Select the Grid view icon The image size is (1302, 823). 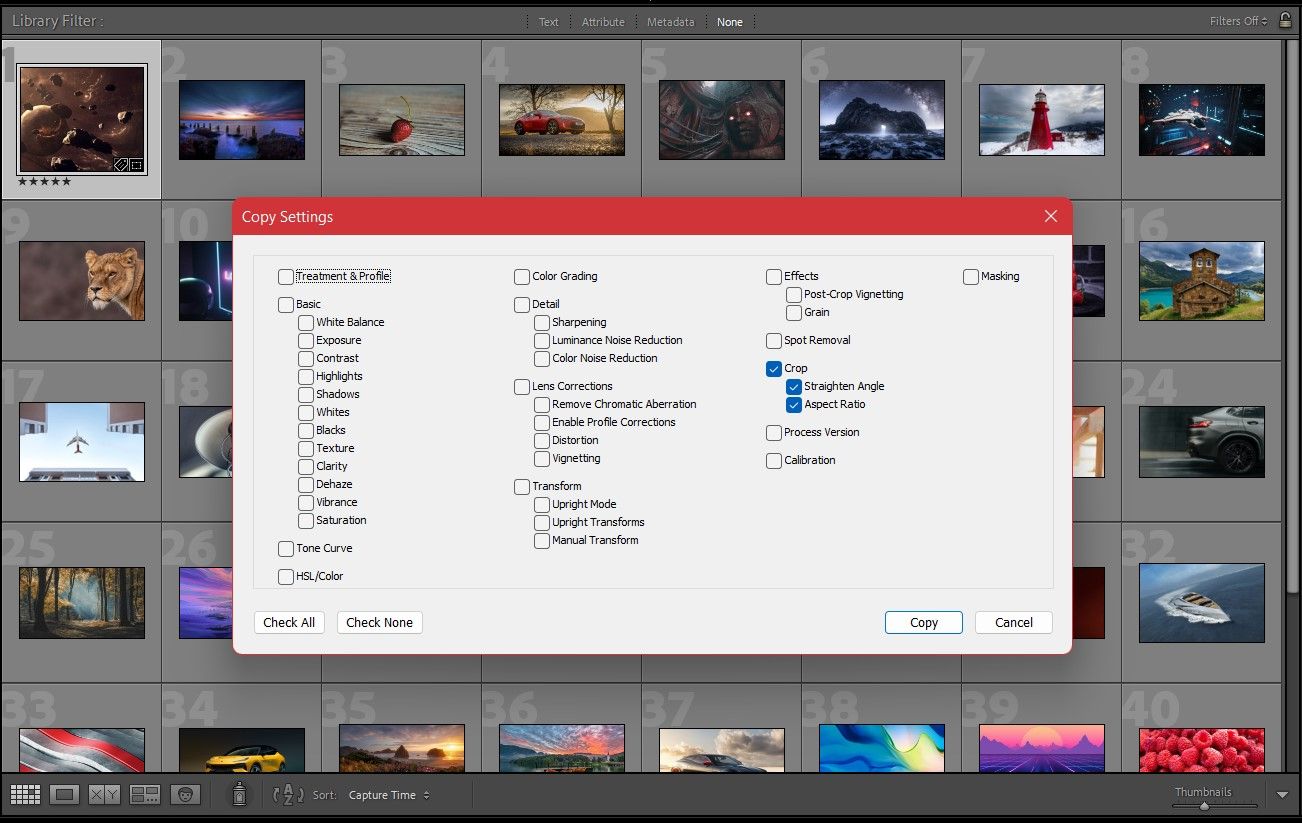coord(25,793)
